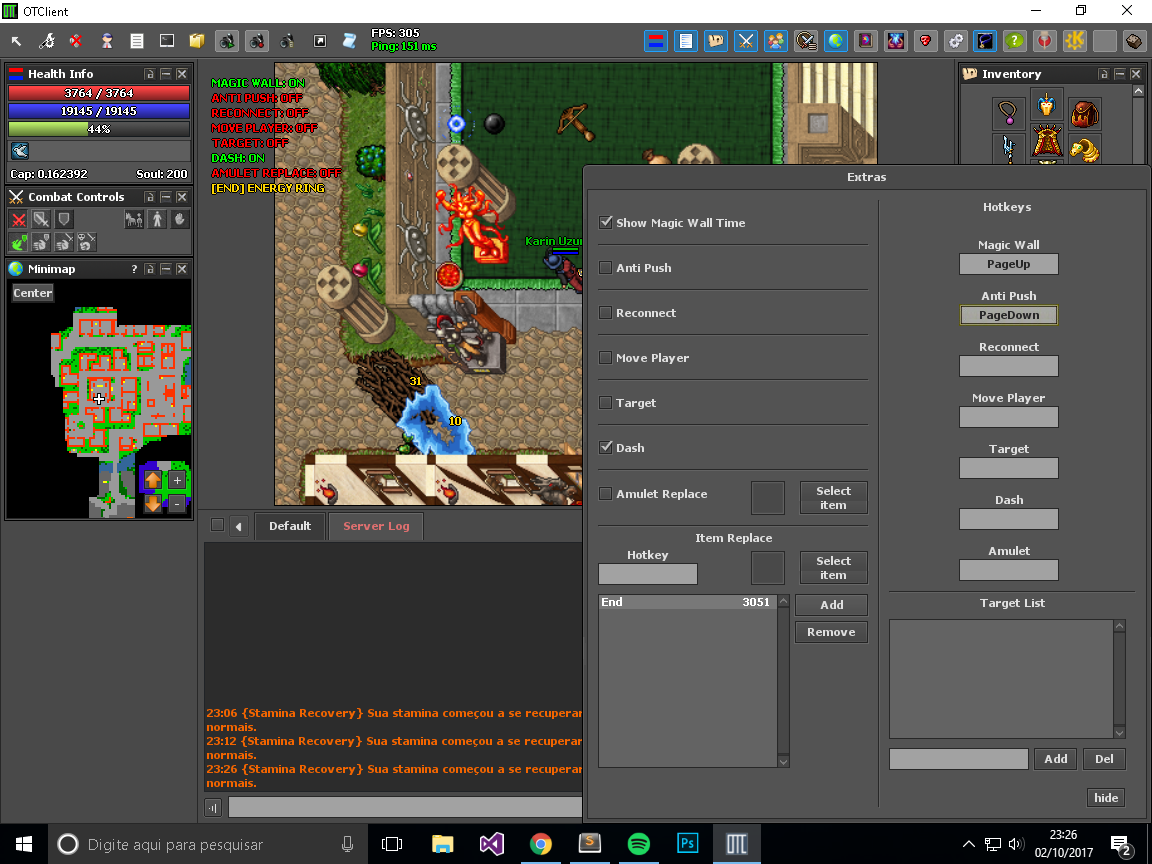Check the Move Player option

coord(605,358)
